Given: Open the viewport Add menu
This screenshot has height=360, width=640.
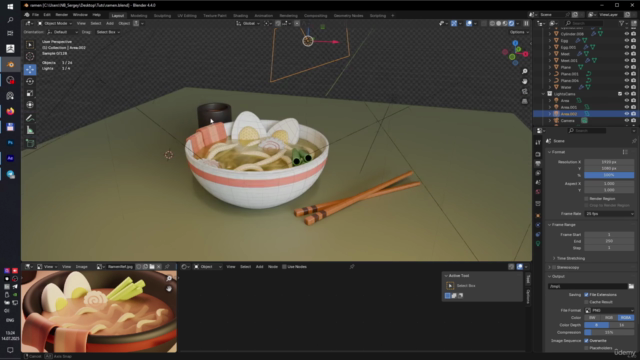Looking at the screenshot, I should tap(110, 23).
